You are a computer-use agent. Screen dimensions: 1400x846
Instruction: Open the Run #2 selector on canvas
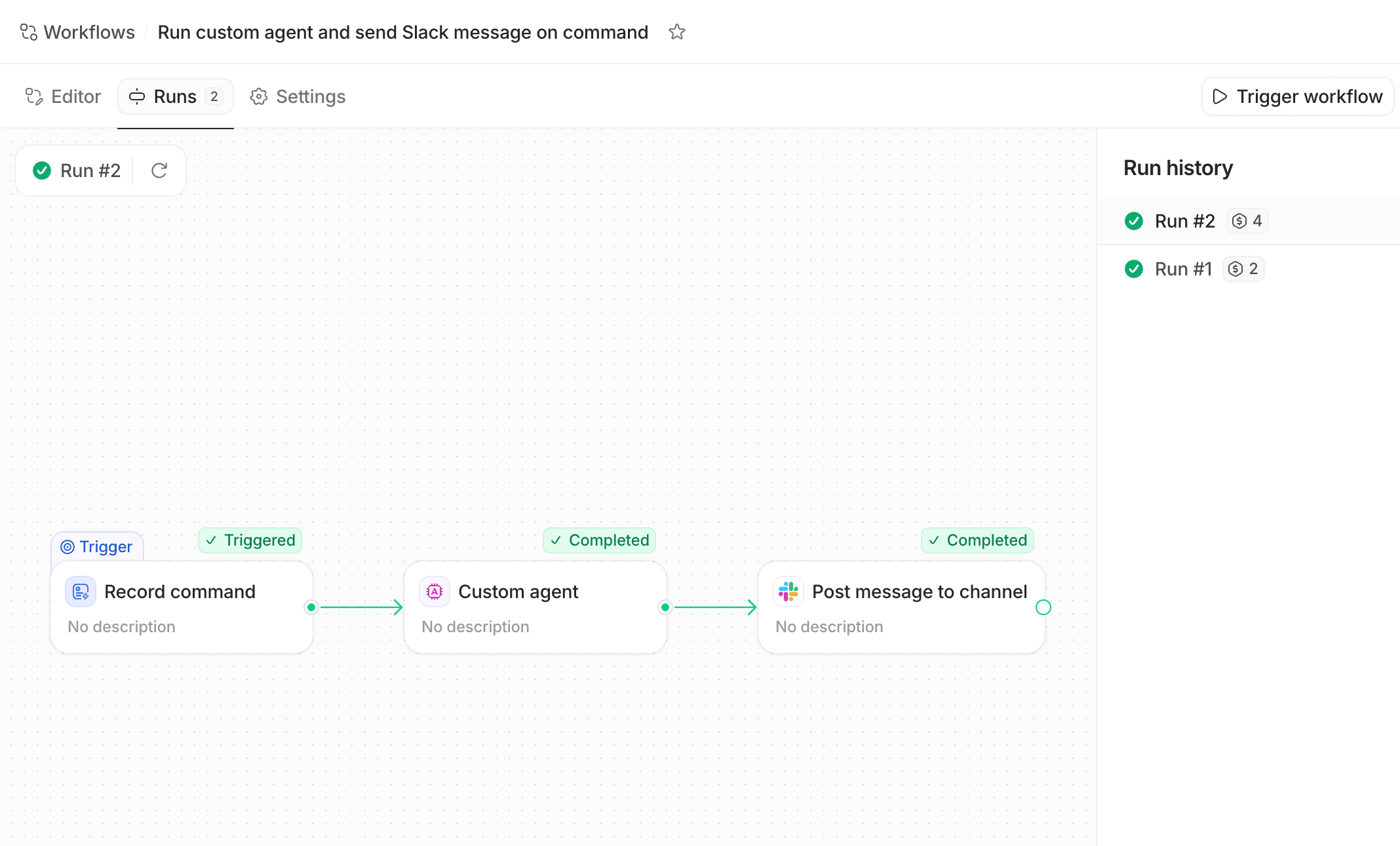tap(77, 171)
